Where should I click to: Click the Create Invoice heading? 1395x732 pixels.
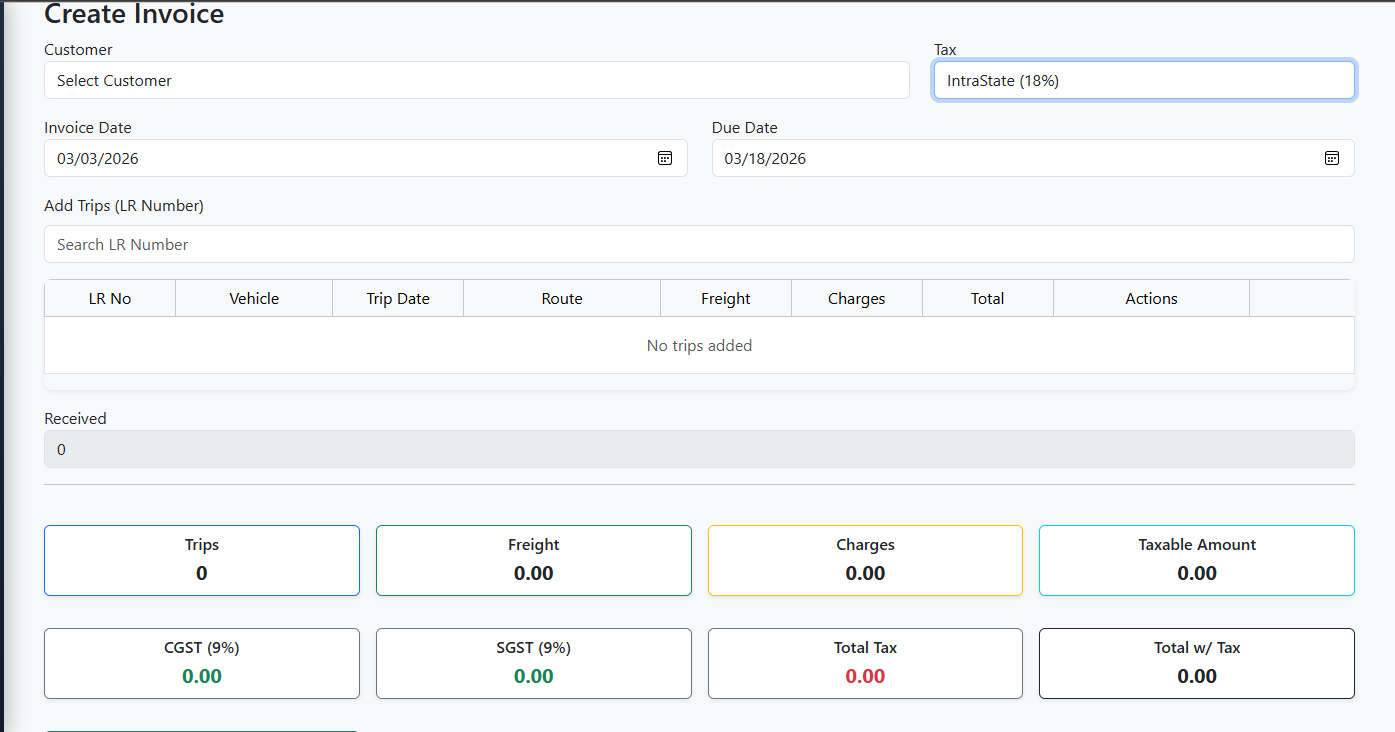pos(134,14)
